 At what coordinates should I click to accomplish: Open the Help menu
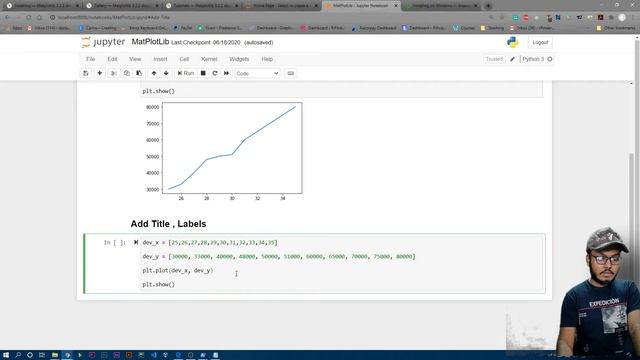click(267, 59)
